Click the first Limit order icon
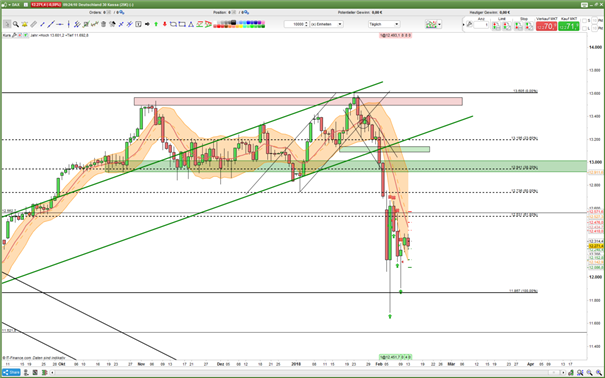Viewport: 605px width, 378px height. click(x=496, y=26)
